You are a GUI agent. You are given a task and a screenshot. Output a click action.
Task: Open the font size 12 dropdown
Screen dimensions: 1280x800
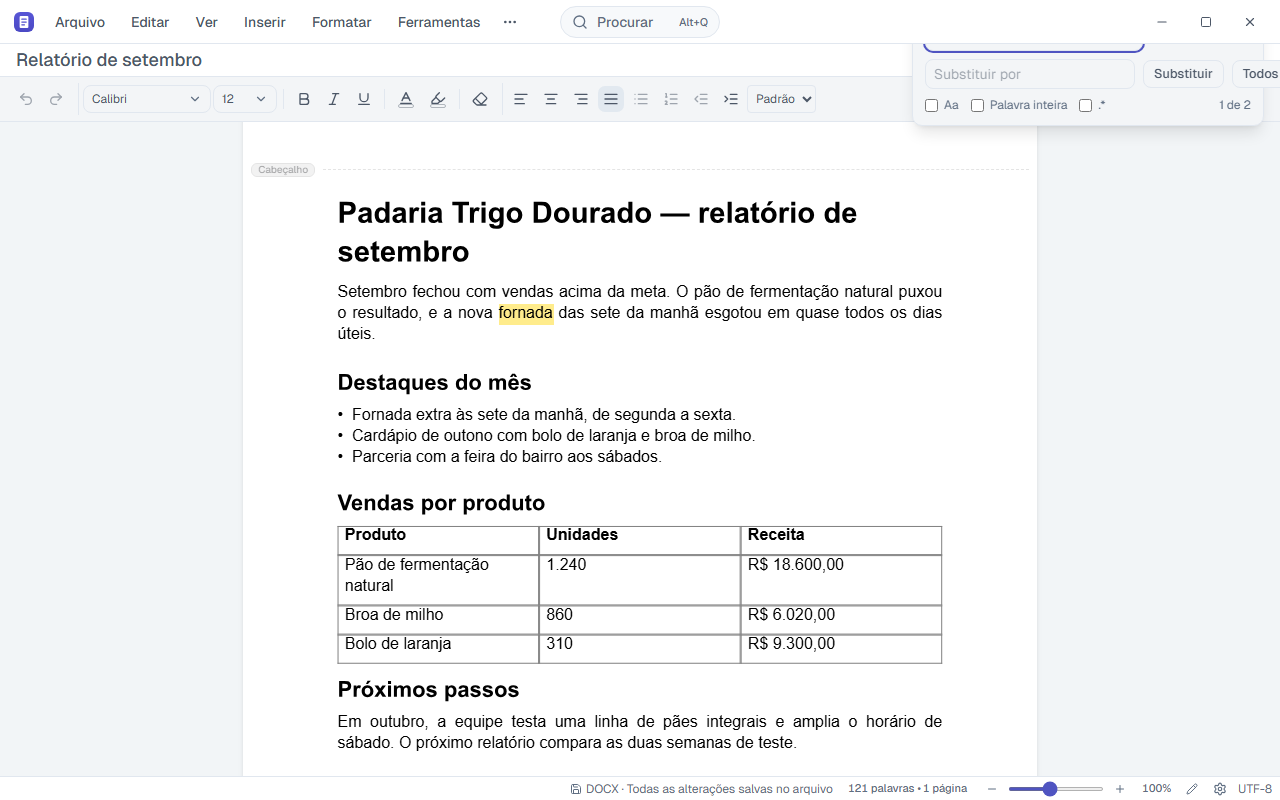(x=245, y=99)
